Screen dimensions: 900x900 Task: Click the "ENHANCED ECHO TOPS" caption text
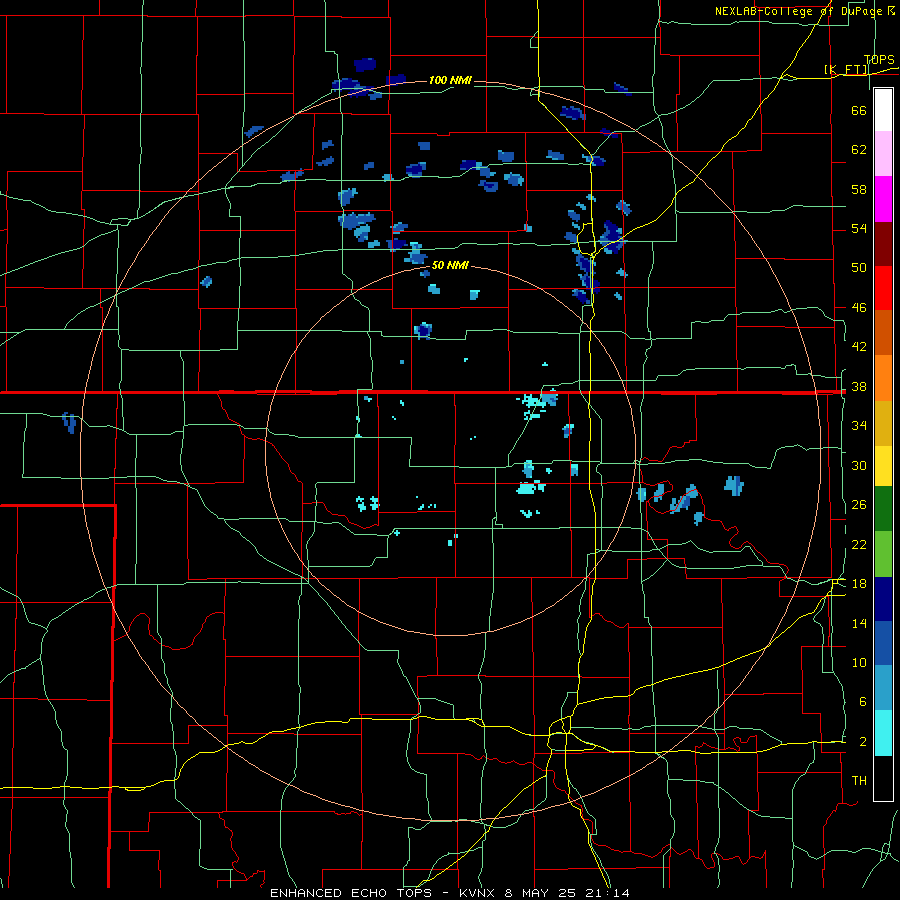coord(351,893)
